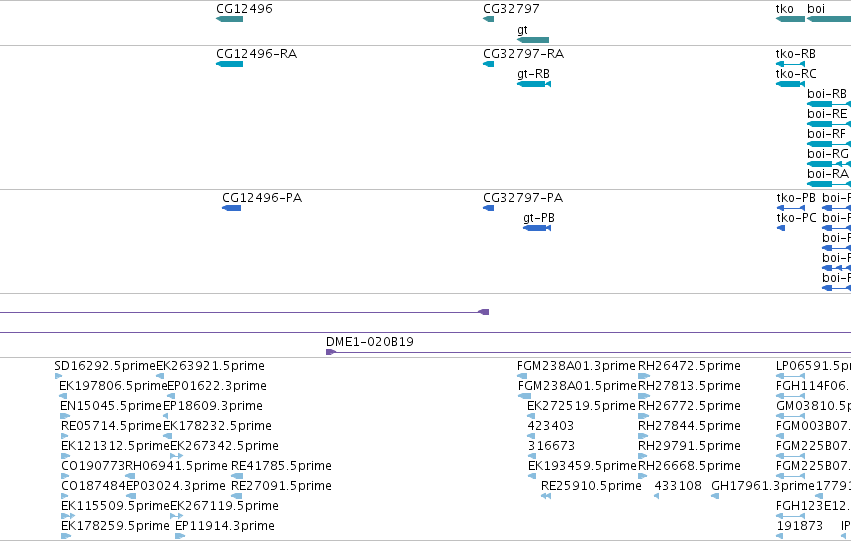Click the tko-RB transcript glyph
The image size is (851, 541).
[x=790, y=64]
